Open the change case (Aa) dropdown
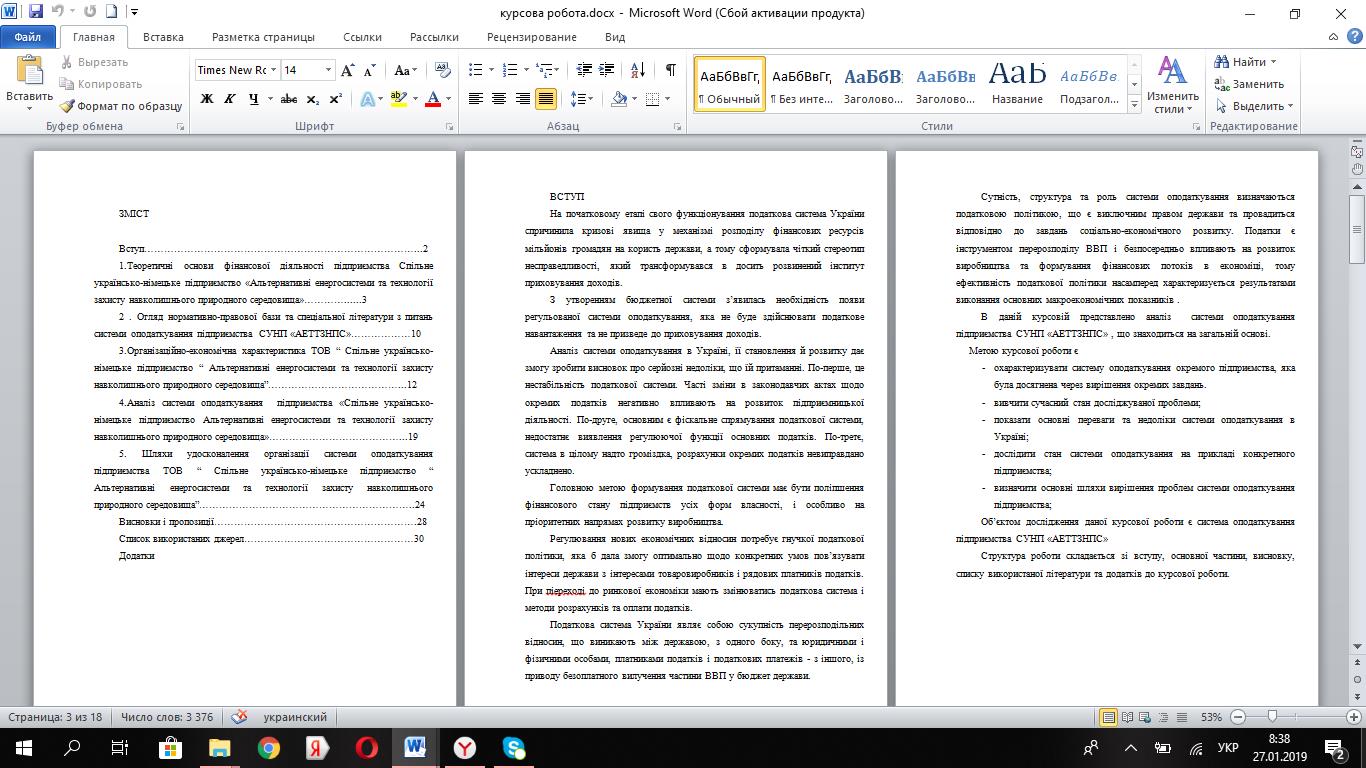Viewport: 1366px width, 768px height. (405, 70)
